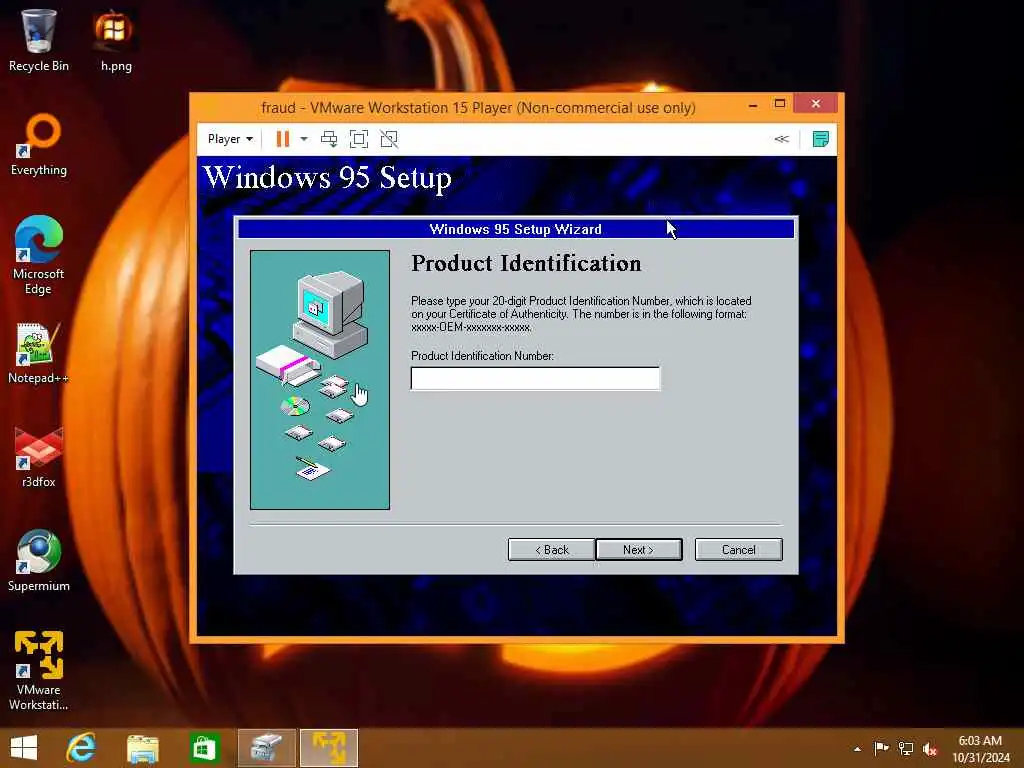
Task: Open the Player menu dropdown
Action: click(230, 139)
